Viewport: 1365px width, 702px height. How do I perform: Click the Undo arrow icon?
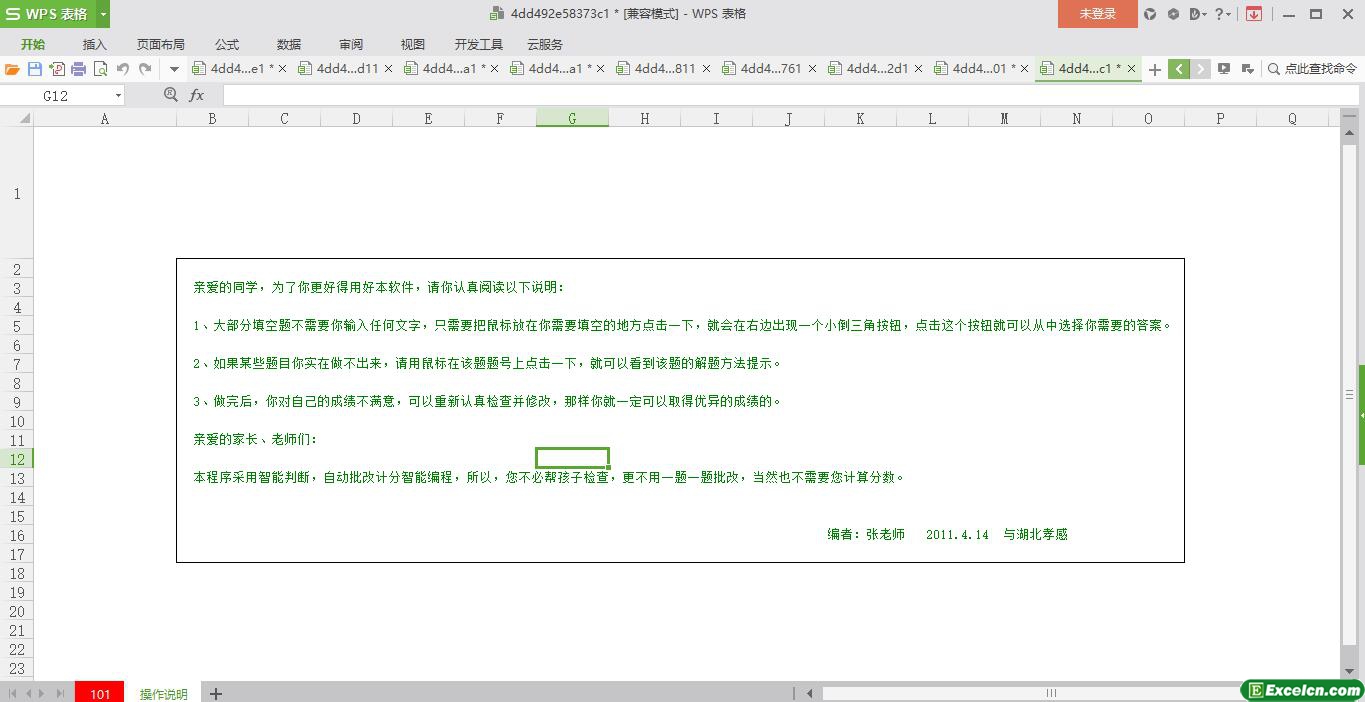tap(123, 69)
